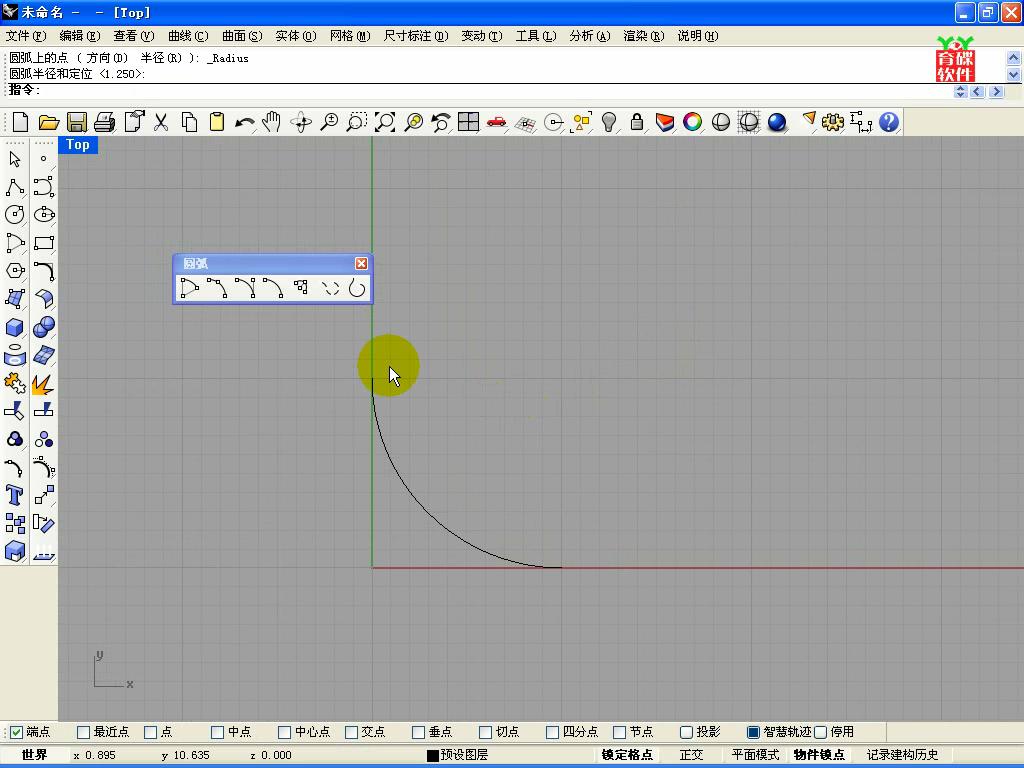Enable the 切点 snap checkbox
The image size is (1024, 768).
485,732
